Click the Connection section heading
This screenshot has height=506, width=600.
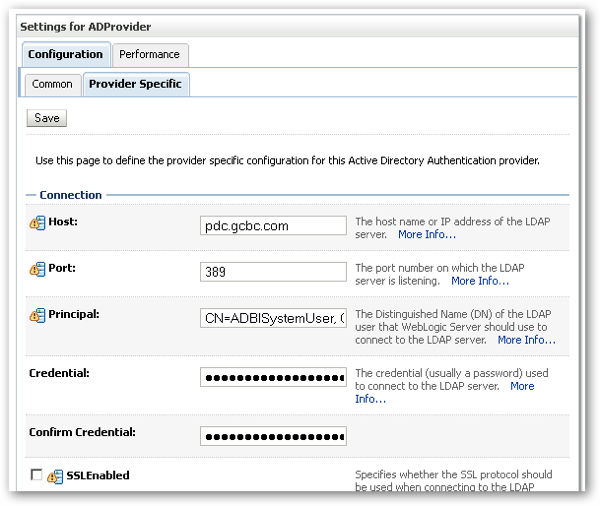pos(71,195)
